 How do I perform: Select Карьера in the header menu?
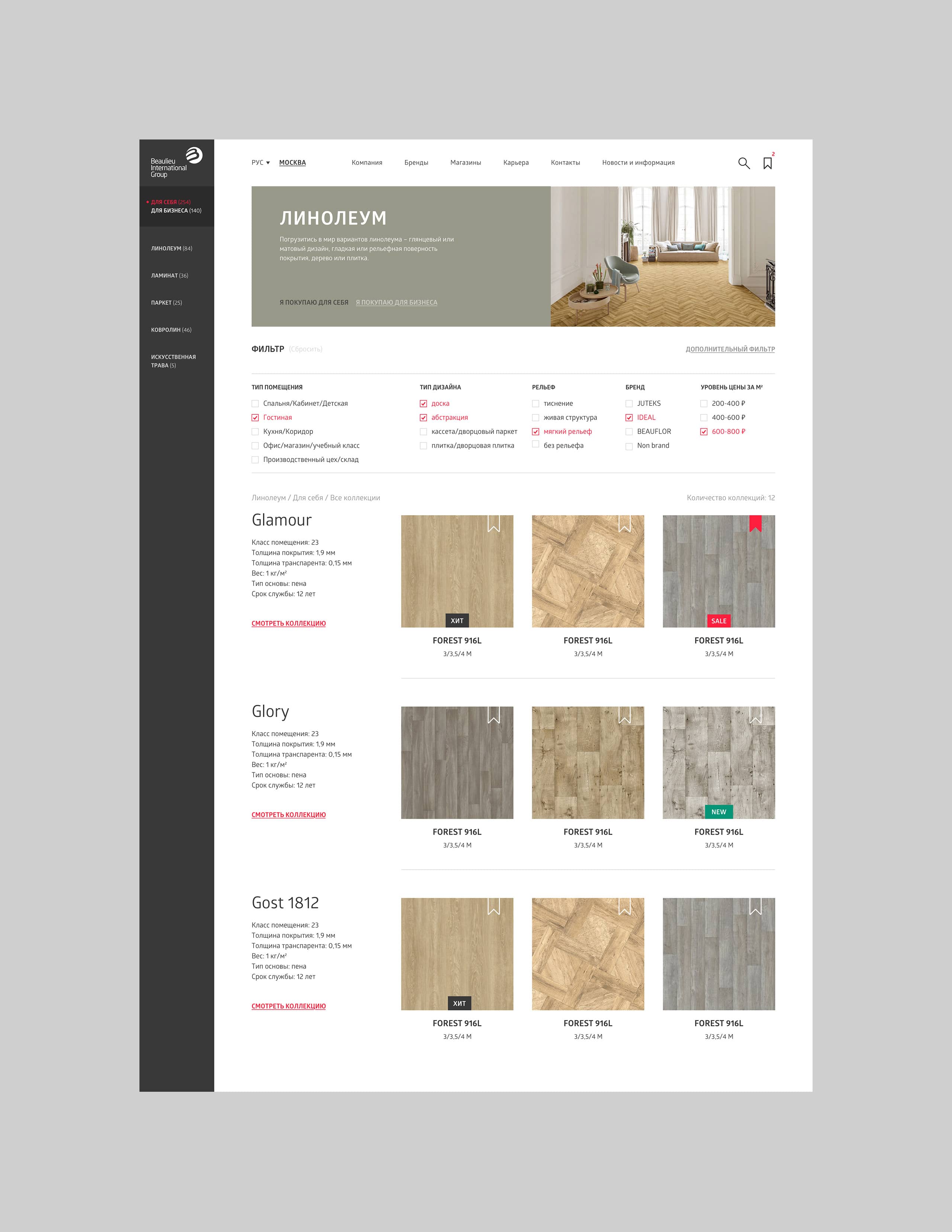point(516,163)
